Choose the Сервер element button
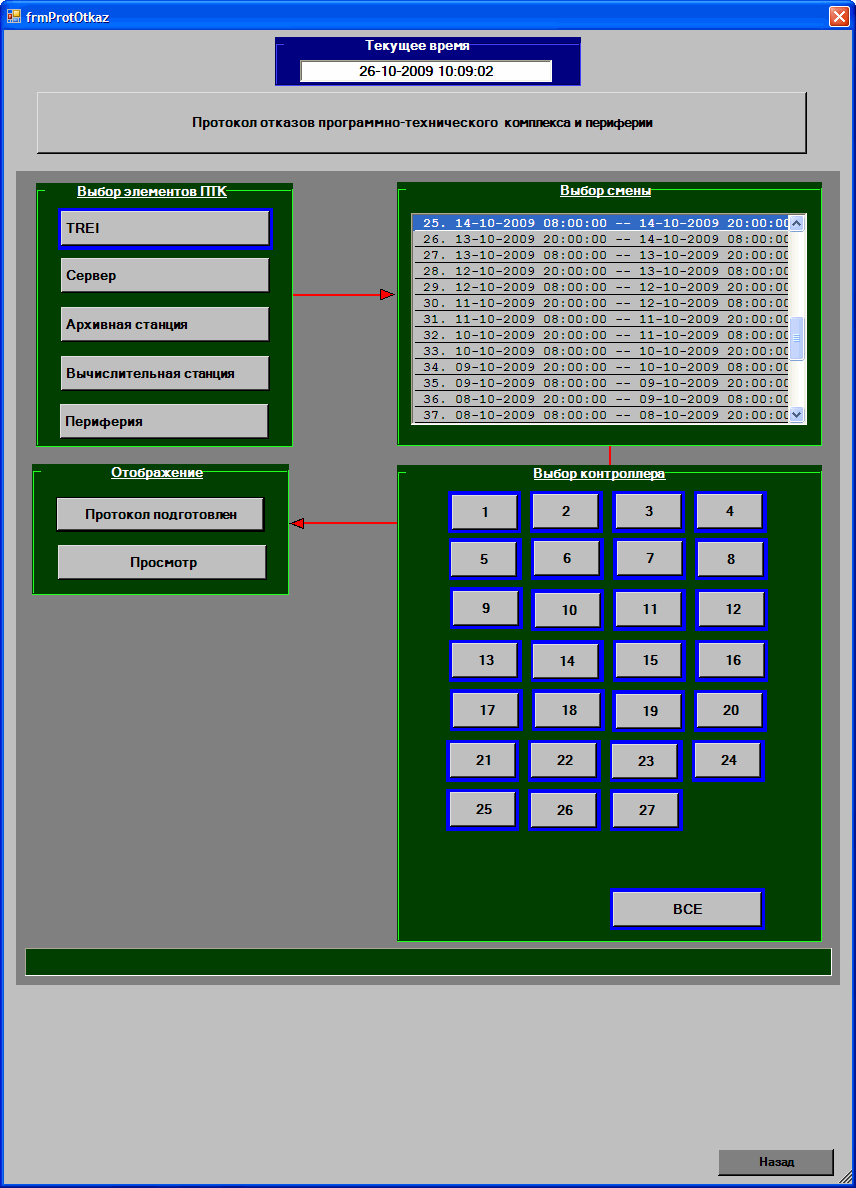Viewport: 856px width, 1188px height. [x=164, y=275]
